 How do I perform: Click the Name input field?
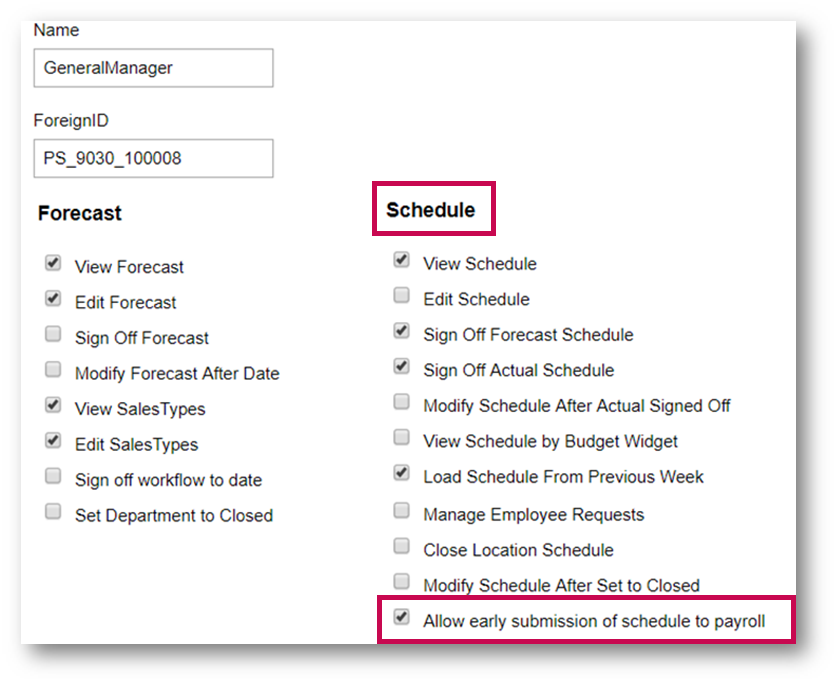point(153,68)
